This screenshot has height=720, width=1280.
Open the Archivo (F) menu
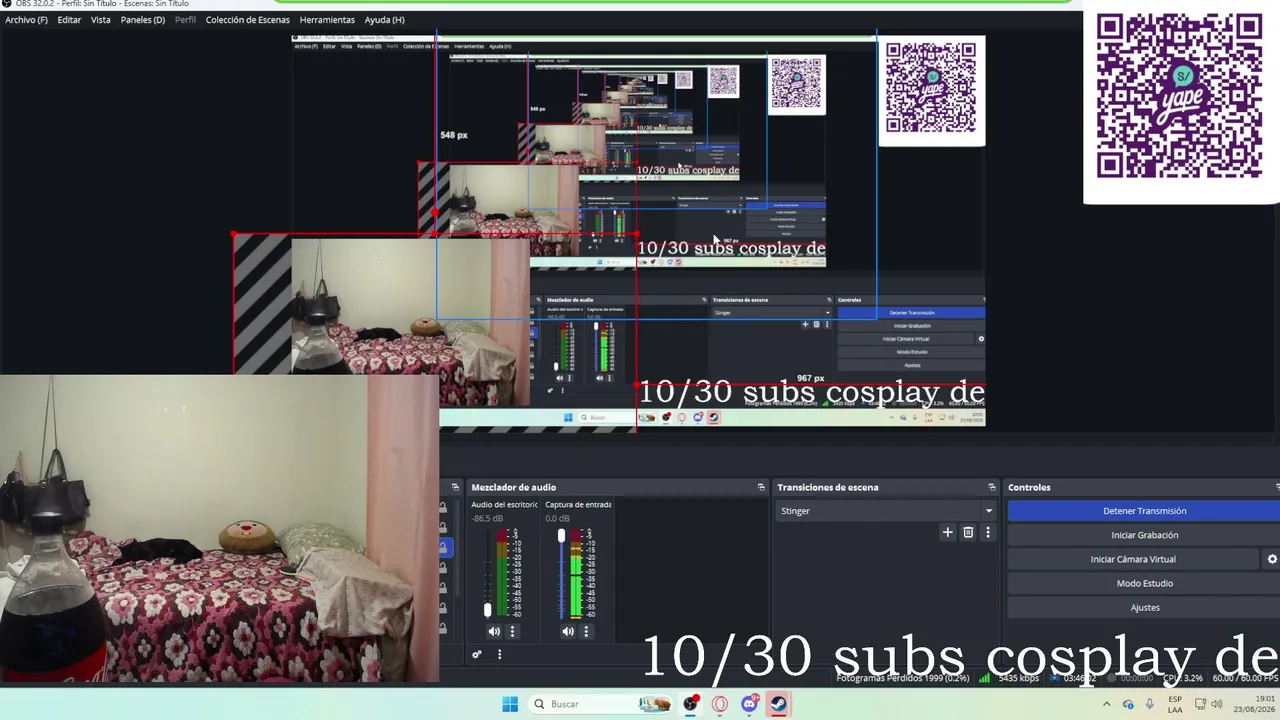tap(26, 20)
